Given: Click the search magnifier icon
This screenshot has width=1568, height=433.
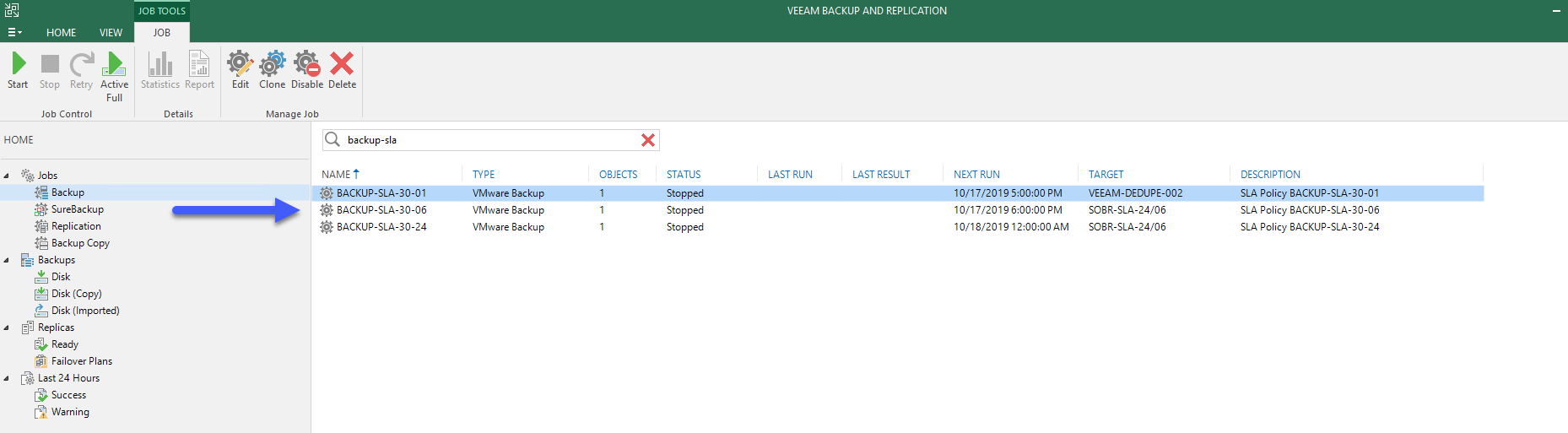Looking at the screenshot, I should 333,139.
